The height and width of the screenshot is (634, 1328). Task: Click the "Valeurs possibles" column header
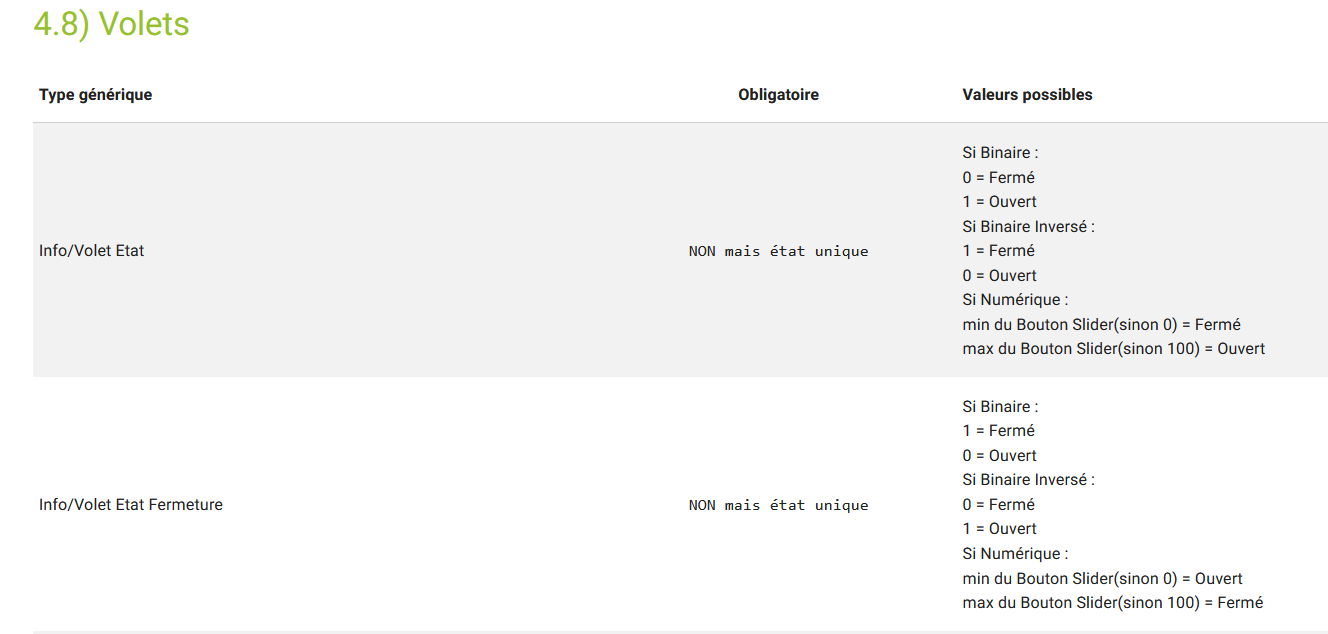[x=1027, y=95]
